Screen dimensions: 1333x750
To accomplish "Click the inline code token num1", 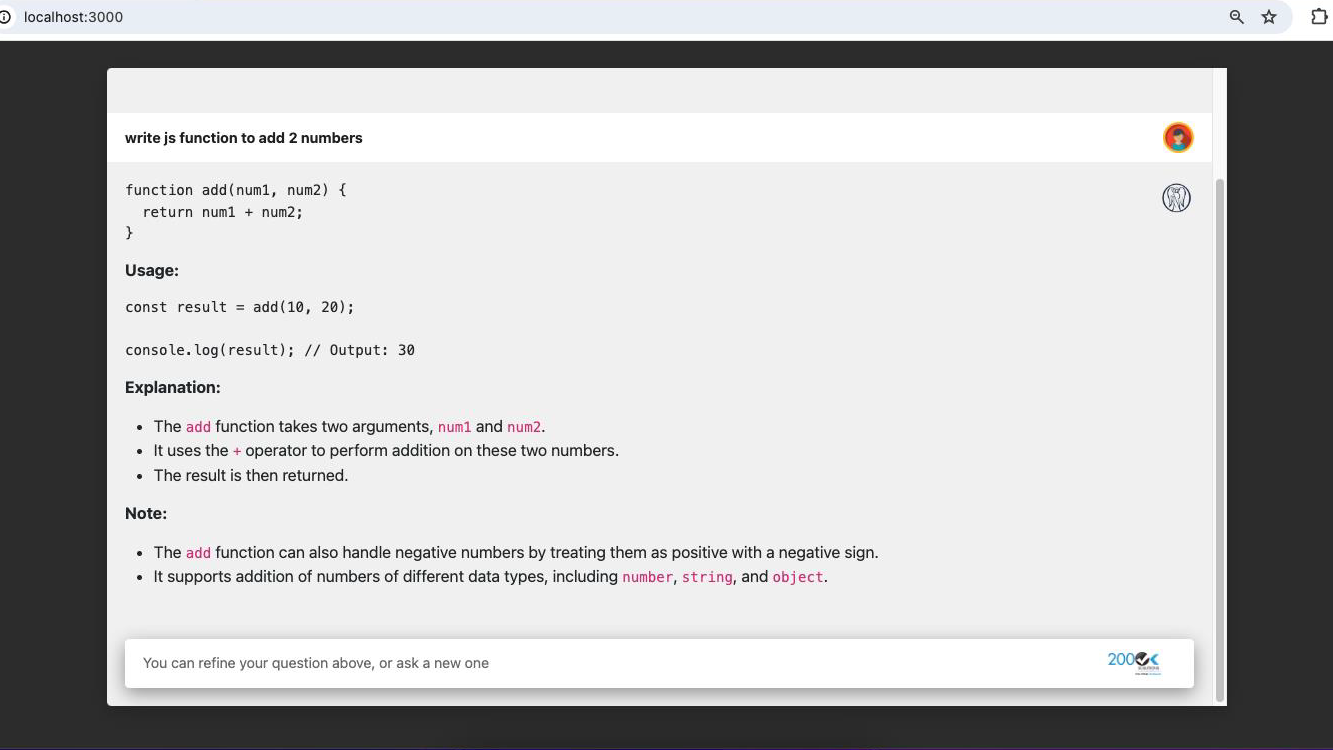I will tap(455, 426).
